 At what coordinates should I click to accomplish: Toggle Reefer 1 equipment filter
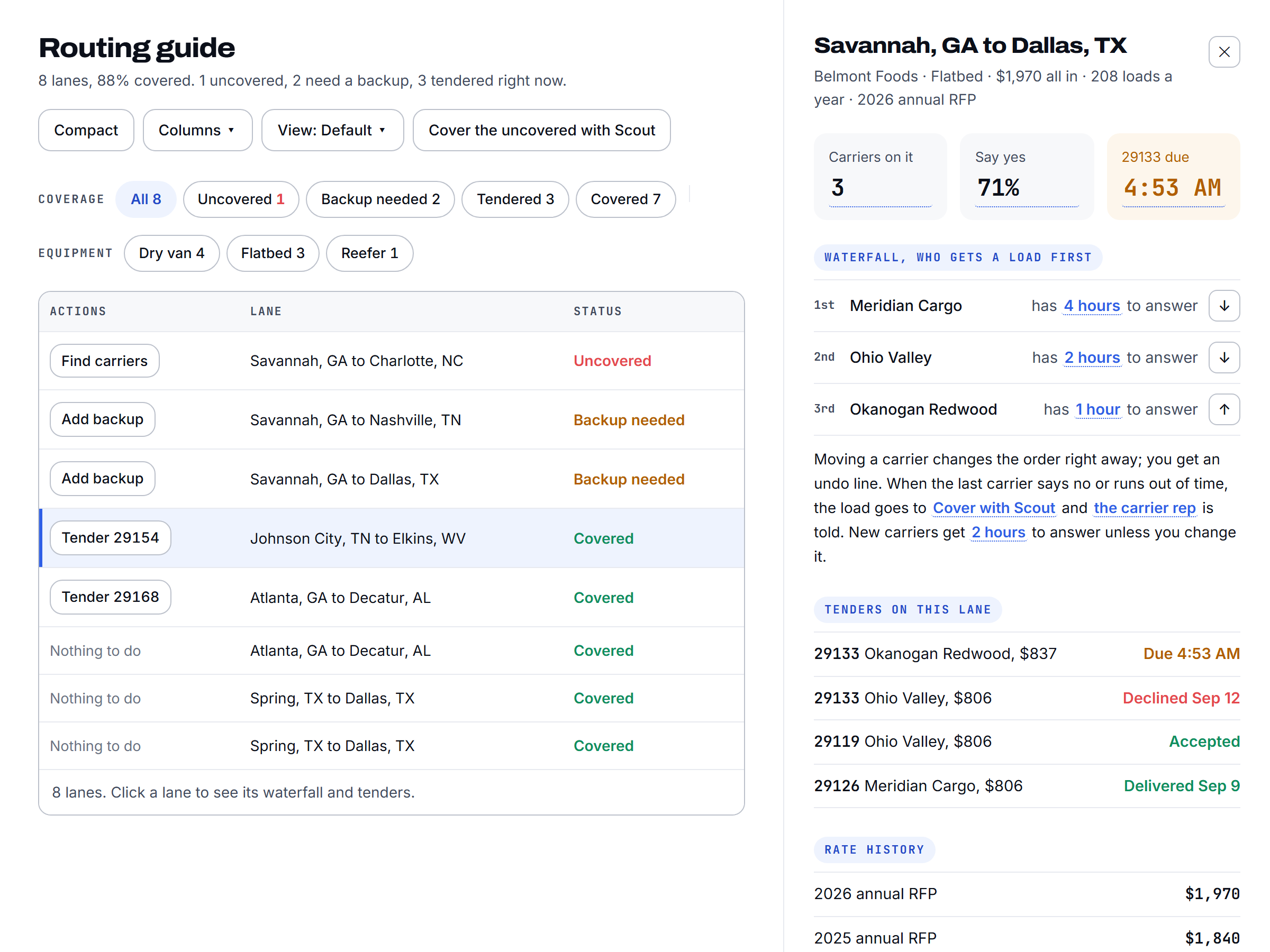pyautogui.click(x=370, y=253)
